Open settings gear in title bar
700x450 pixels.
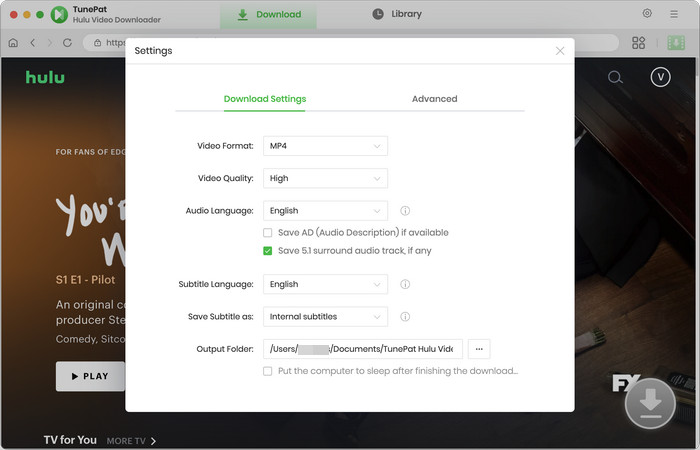pyautogui.click(x=647, y=13)
